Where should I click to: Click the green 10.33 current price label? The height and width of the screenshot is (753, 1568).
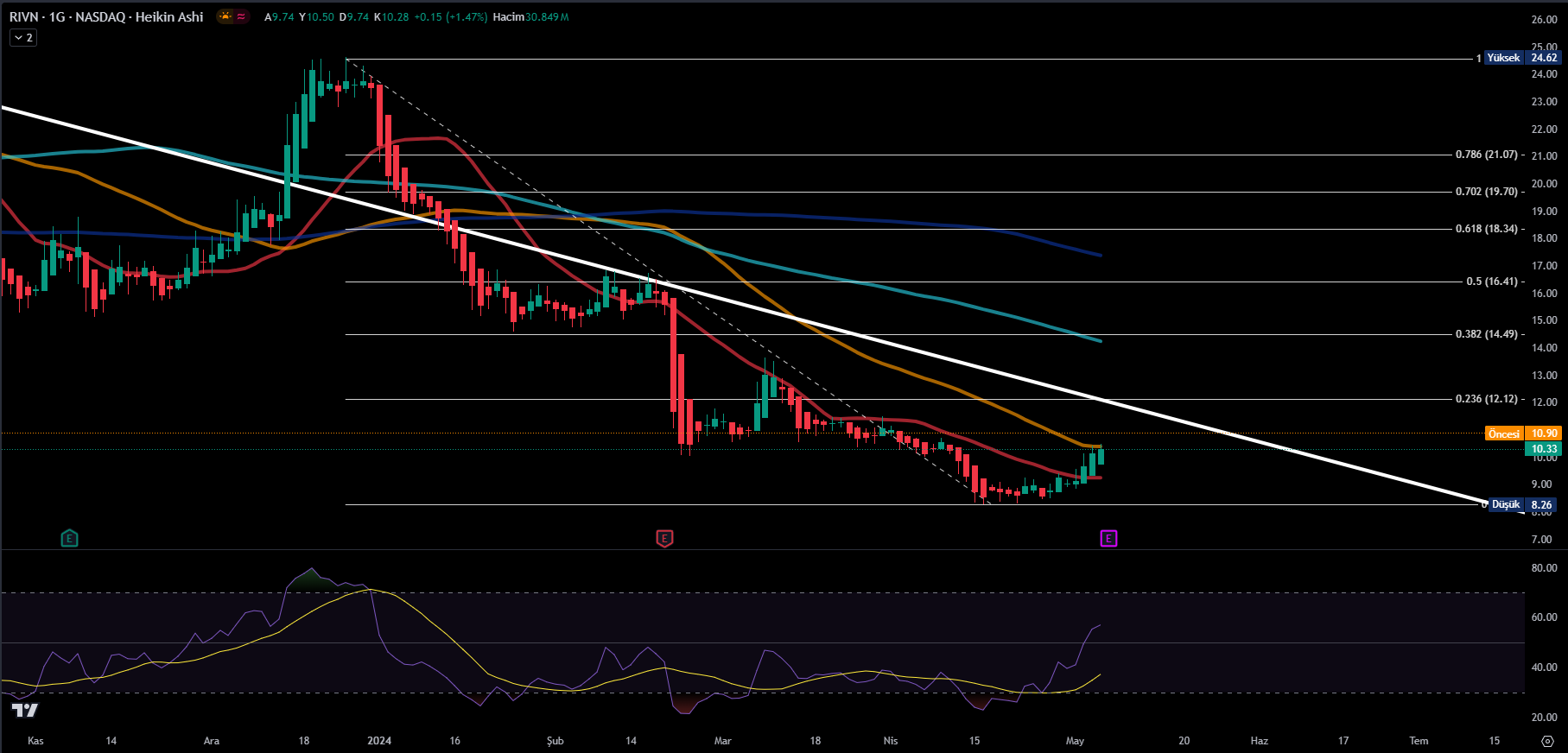(x=1544, y=449)
